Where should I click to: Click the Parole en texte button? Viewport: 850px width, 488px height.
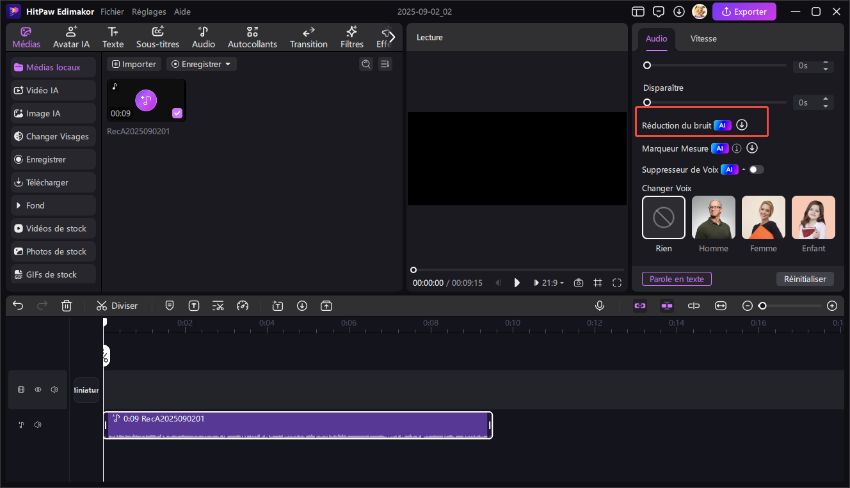tap(677, 279)
